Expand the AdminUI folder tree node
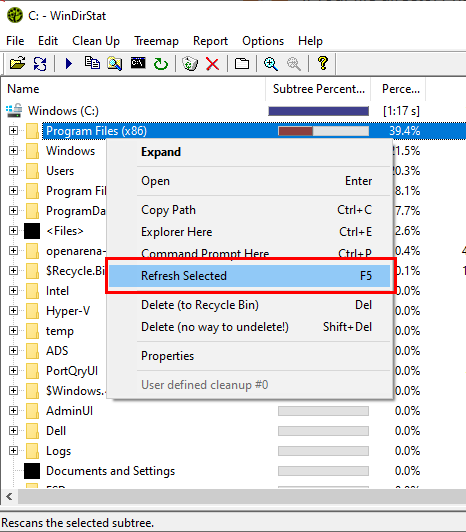Screen dimensions: 466x532 (13, 411)
